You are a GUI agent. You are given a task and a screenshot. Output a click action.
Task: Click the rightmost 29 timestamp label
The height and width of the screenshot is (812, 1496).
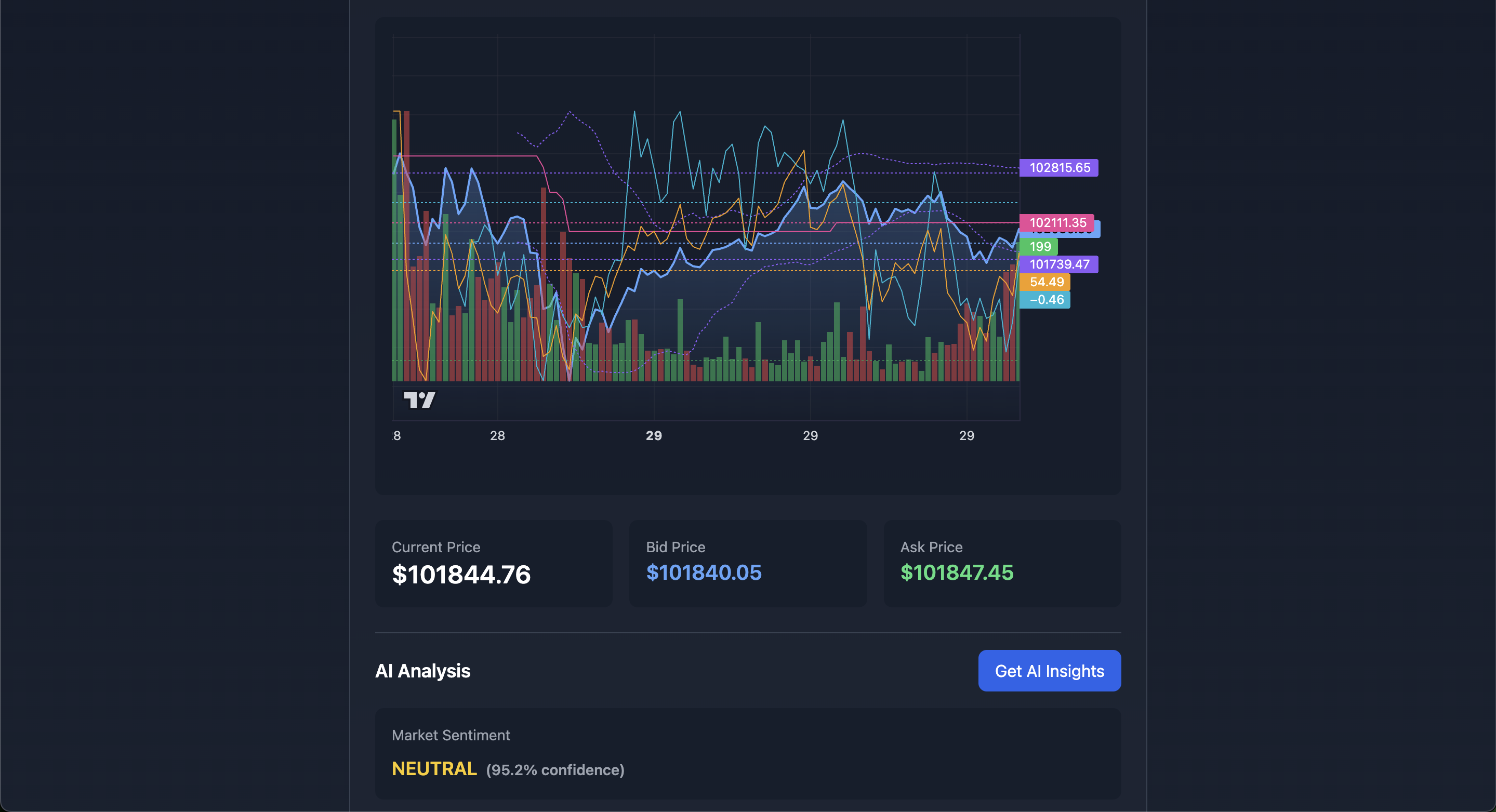[x=967, y=435]
